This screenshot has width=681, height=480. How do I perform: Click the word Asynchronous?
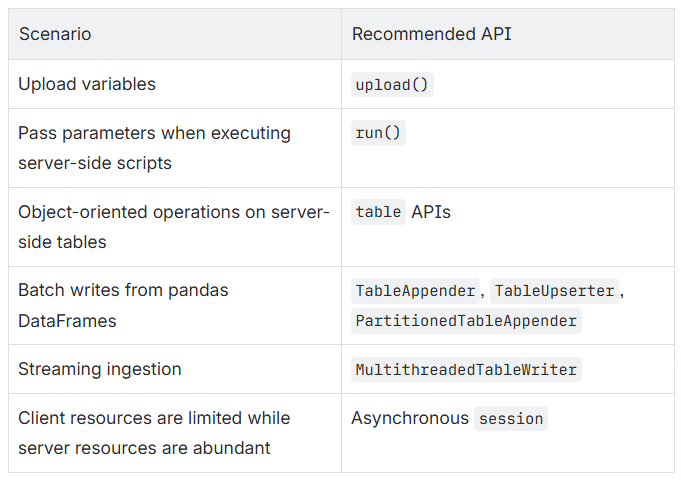[x=410, y=418]
